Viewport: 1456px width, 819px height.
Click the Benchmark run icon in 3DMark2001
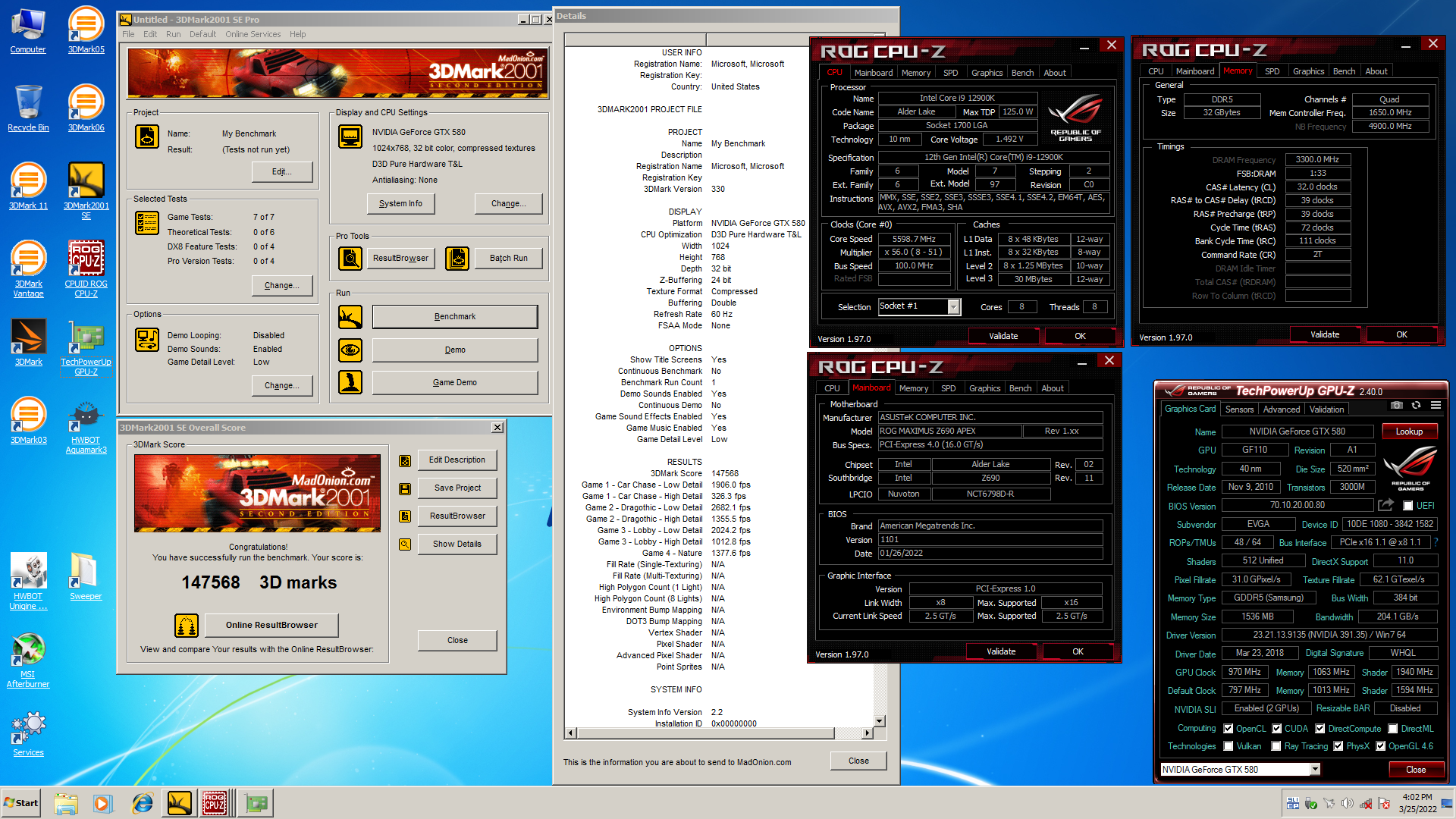click(350, 317)
